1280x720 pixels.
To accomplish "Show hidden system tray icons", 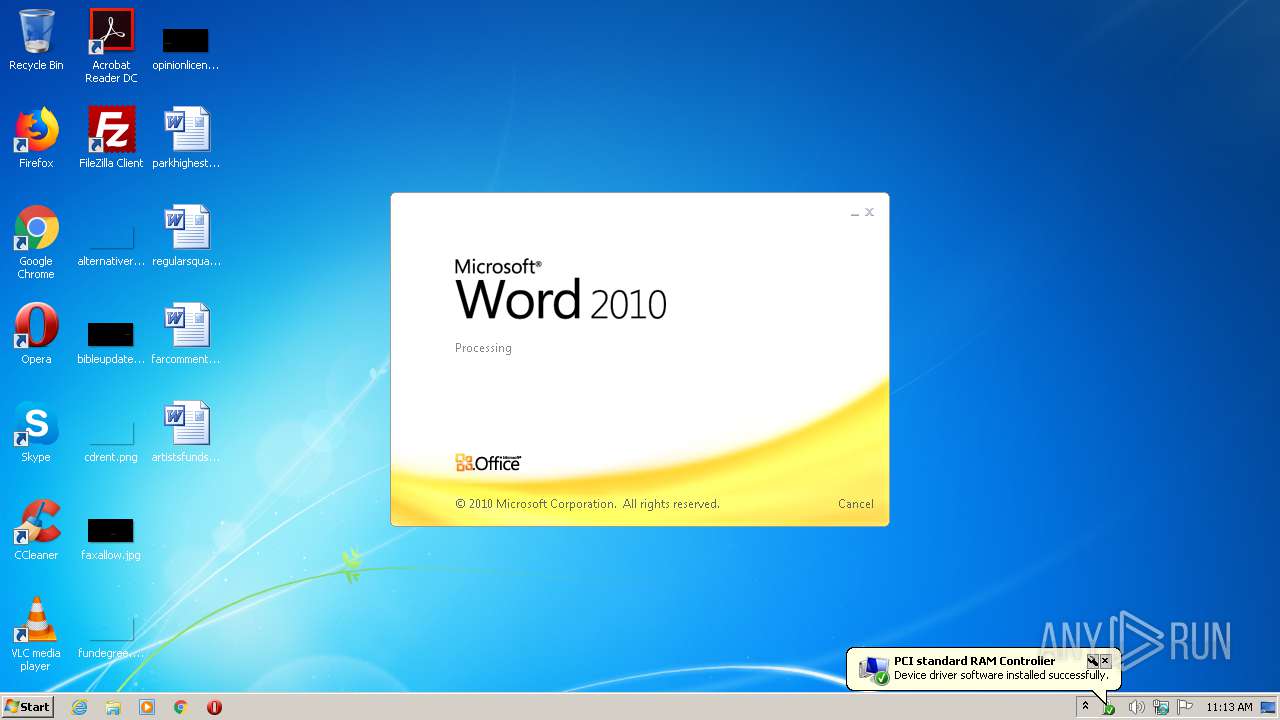I will tap(1085, 707).
